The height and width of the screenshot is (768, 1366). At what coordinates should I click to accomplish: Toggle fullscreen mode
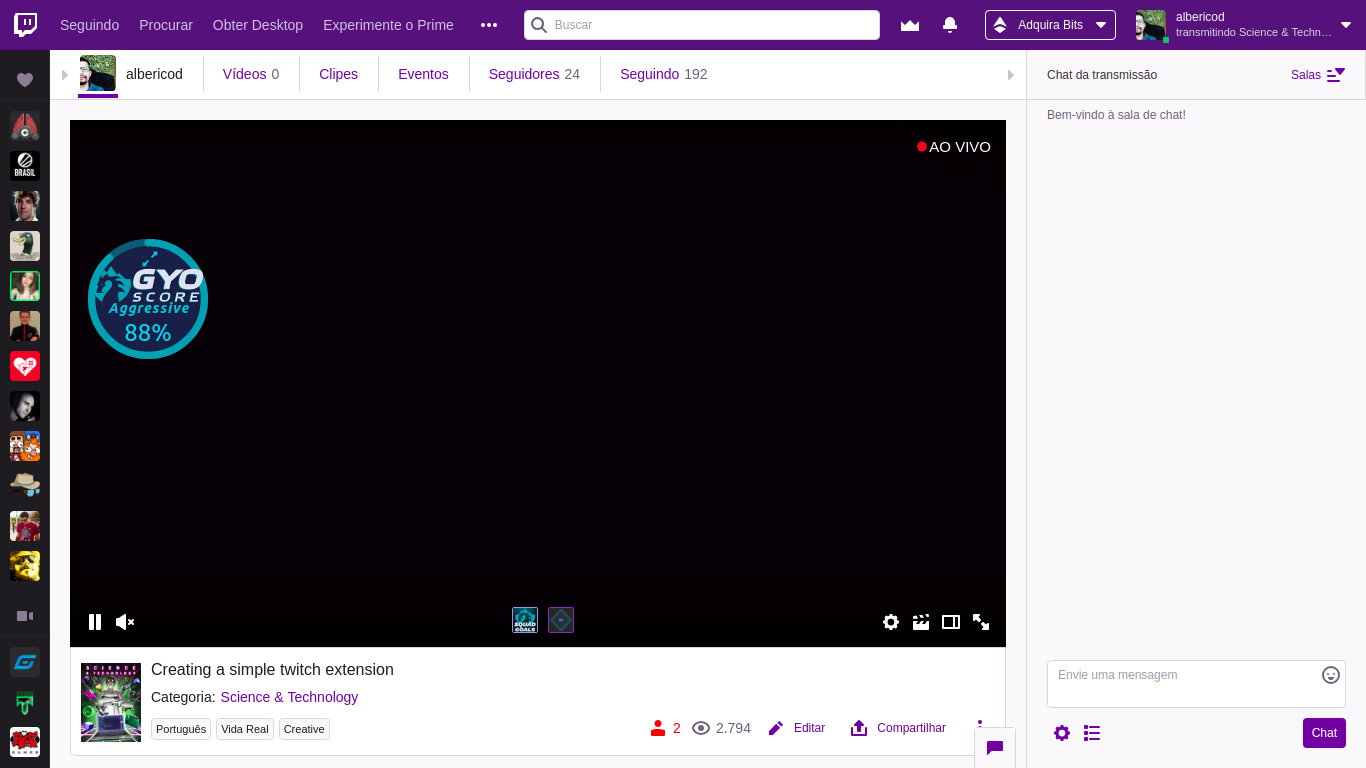(981, 622)
